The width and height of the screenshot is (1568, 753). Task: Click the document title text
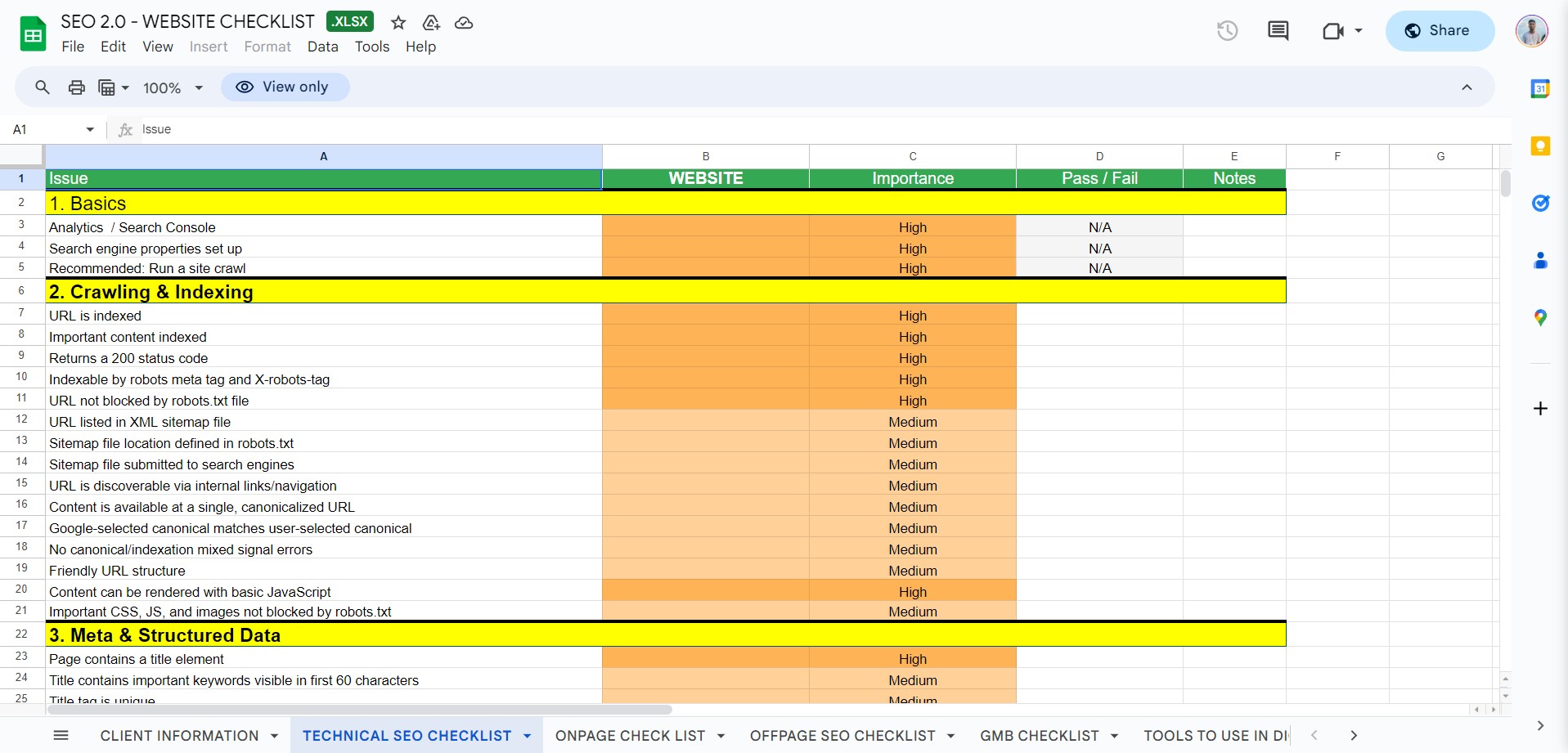187,22
